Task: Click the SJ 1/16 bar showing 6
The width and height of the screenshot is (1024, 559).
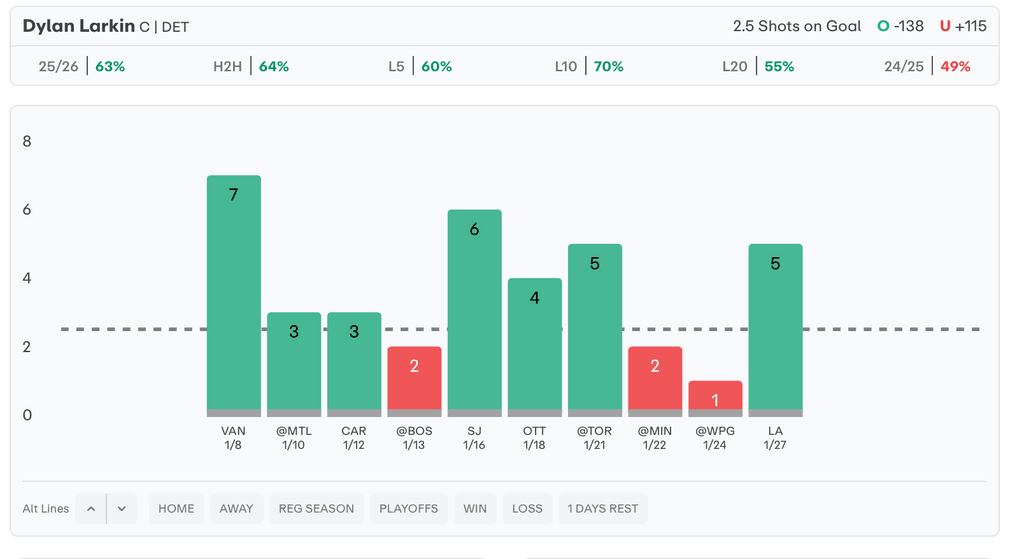Action: 474,312
